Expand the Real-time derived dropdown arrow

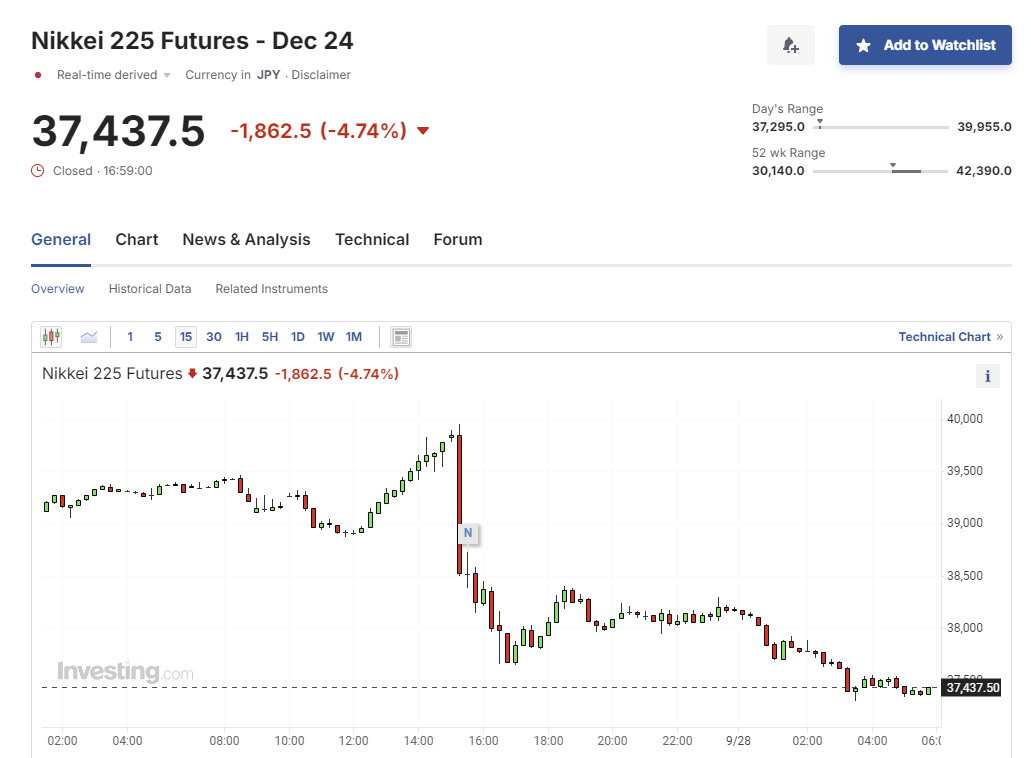click(x=167, y=75)
